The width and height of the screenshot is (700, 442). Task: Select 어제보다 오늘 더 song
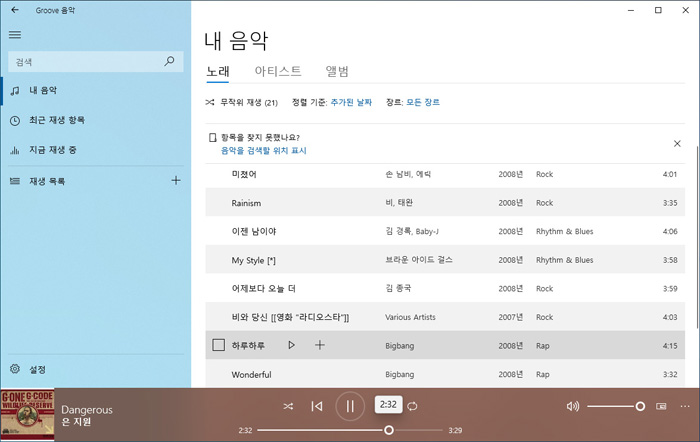tap(445, 288)
